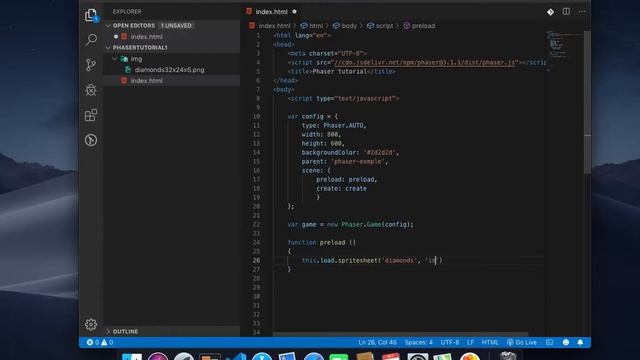
Task: Open the Source Control view
Action: (x=91, y=65)
